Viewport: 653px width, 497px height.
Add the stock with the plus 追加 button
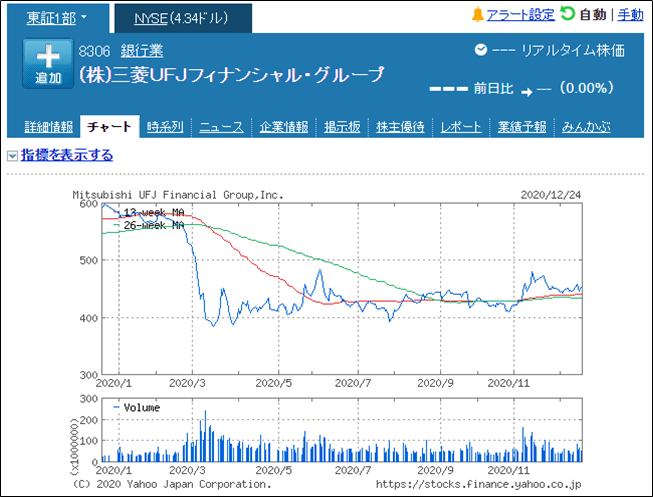coord(48,63)
